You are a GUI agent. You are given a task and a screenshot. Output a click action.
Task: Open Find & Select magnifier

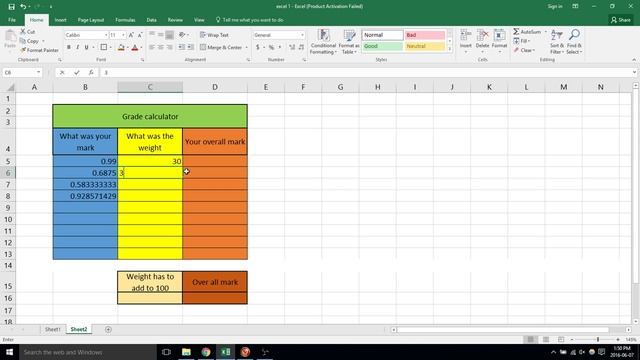click(574, 42)
